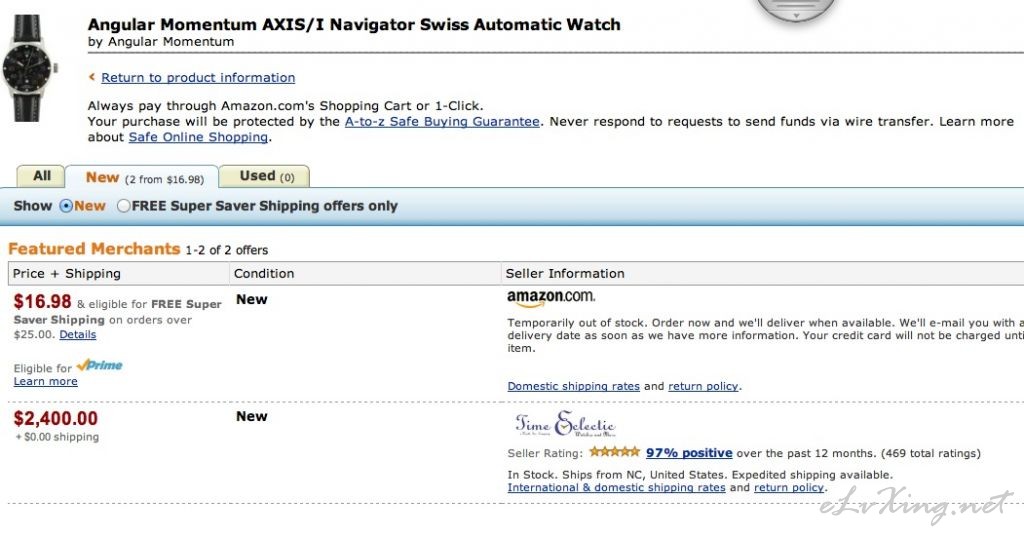Viewport: 1024px width, 538px height.
Task: Click the amazon.com seller logo
Action: pyautogui.click(x=551, y=298)
